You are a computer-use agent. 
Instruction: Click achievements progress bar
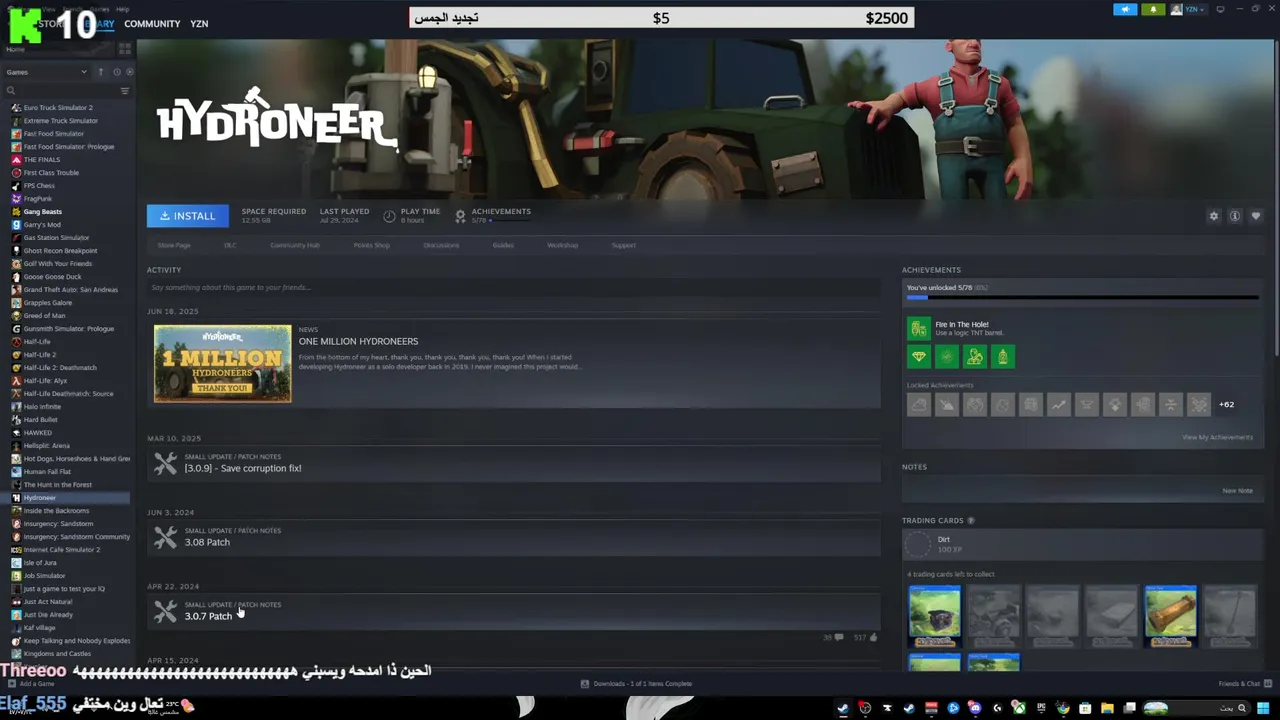pos(1082,298)
